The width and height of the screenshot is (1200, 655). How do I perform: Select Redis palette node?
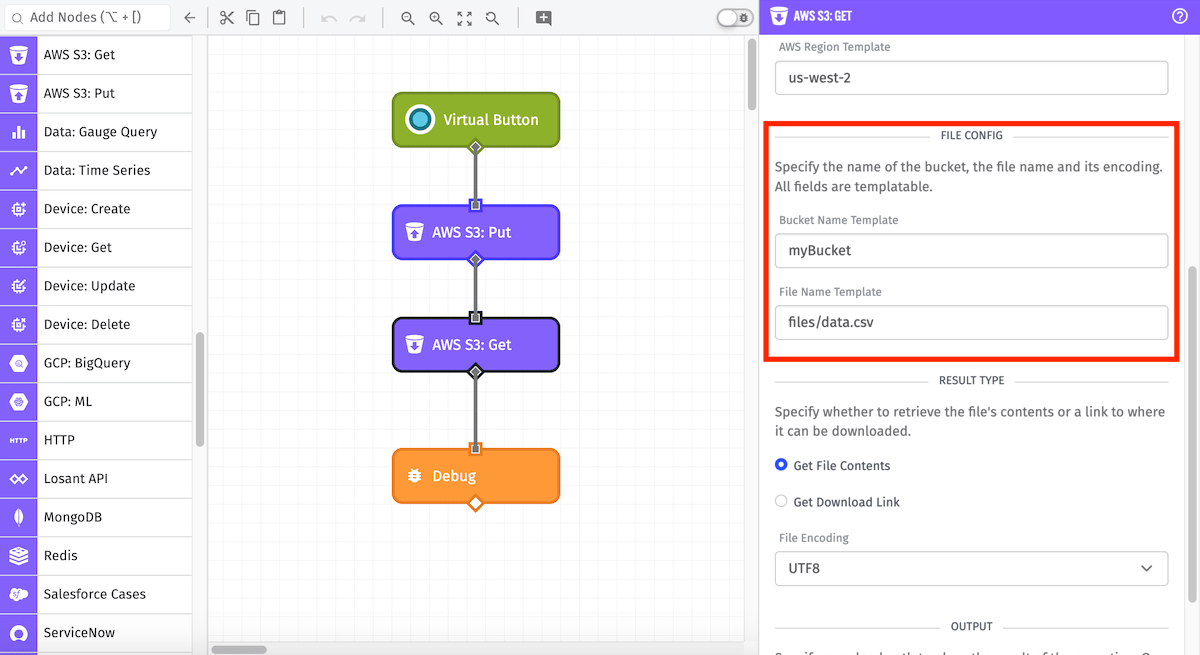[96, 555]
